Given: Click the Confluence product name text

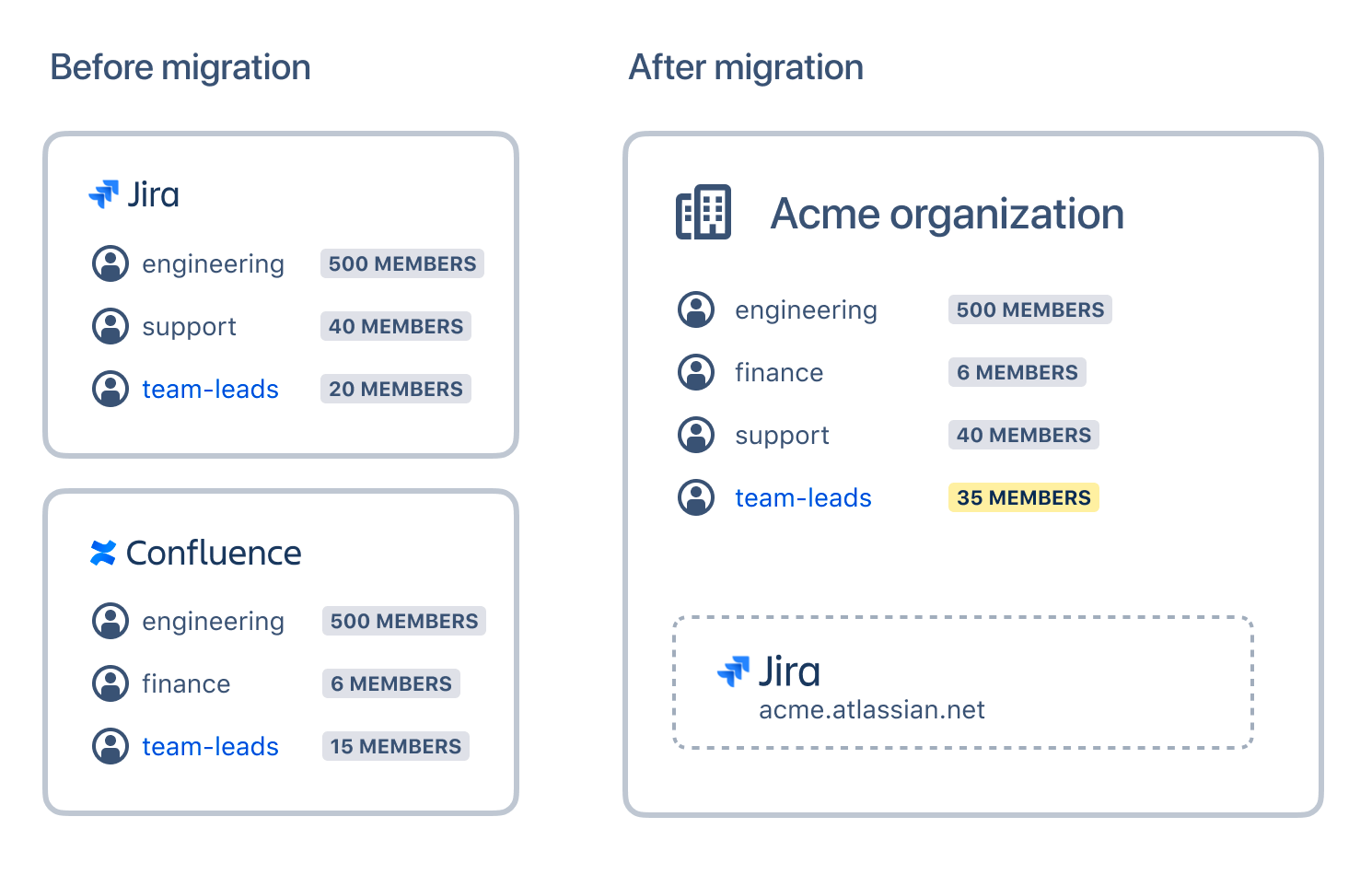Looking at the screenshot, I should pos(214,553).
